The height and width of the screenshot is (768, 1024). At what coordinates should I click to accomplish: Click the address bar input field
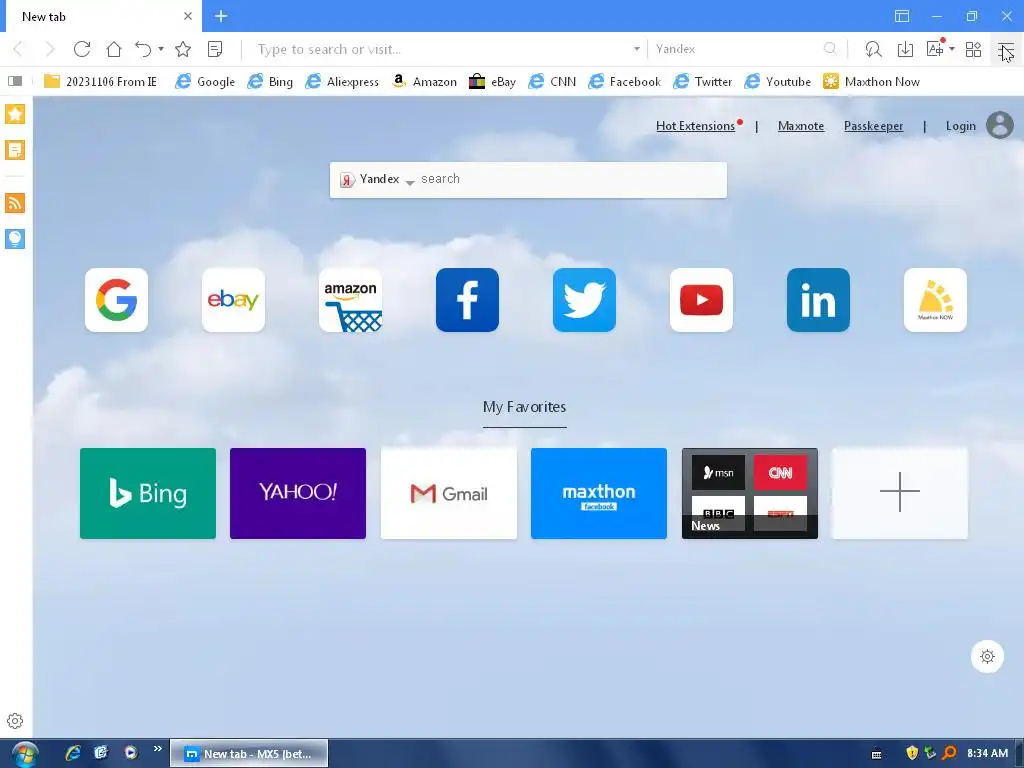click(441, 49)
